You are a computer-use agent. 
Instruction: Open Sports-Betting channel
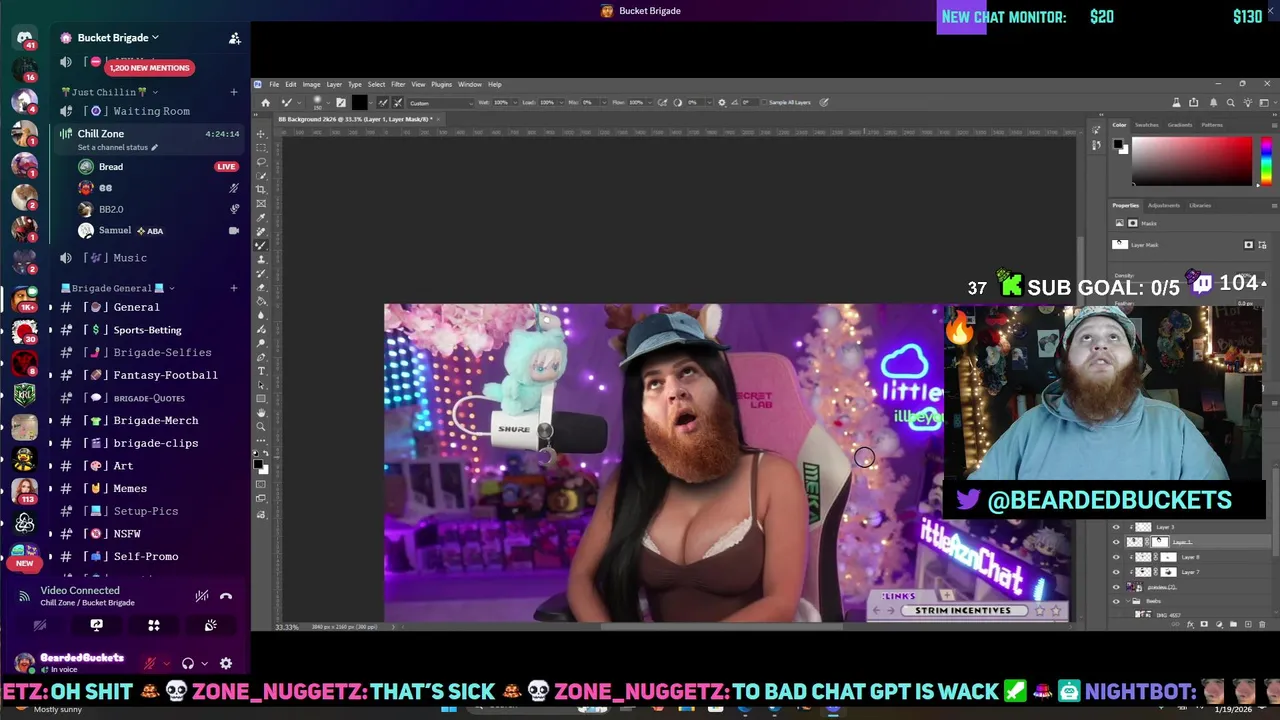tap(147, 330)
